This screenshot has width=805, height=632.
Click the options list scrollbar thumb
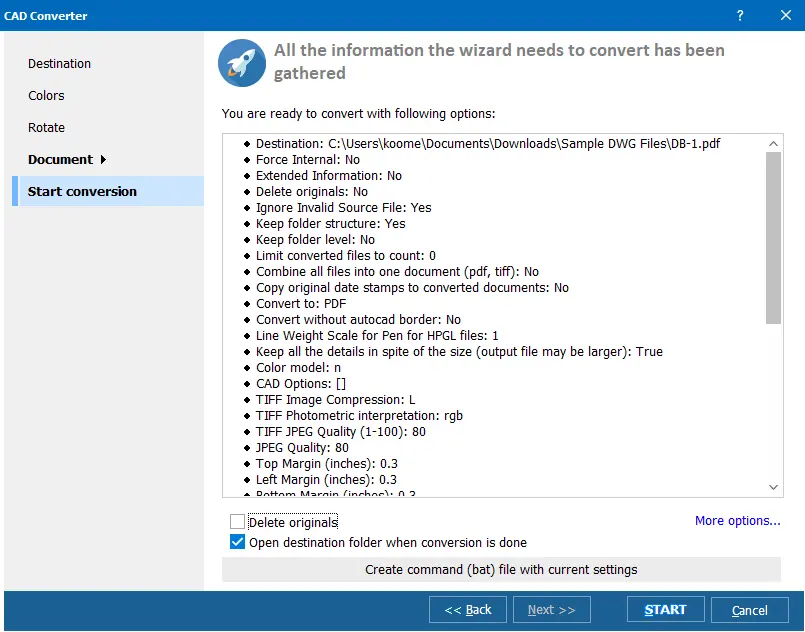(x=773, y=238)
